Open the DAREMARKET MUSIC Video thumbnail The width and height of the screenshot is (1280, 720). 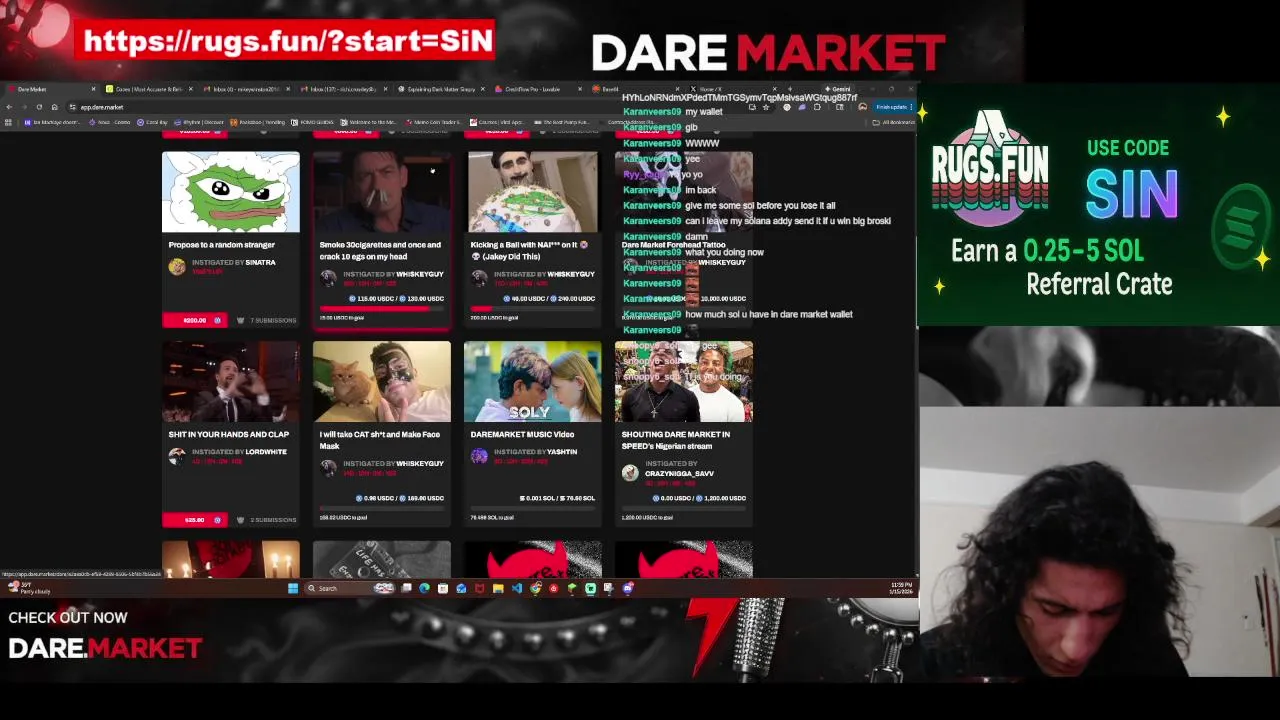533,382
